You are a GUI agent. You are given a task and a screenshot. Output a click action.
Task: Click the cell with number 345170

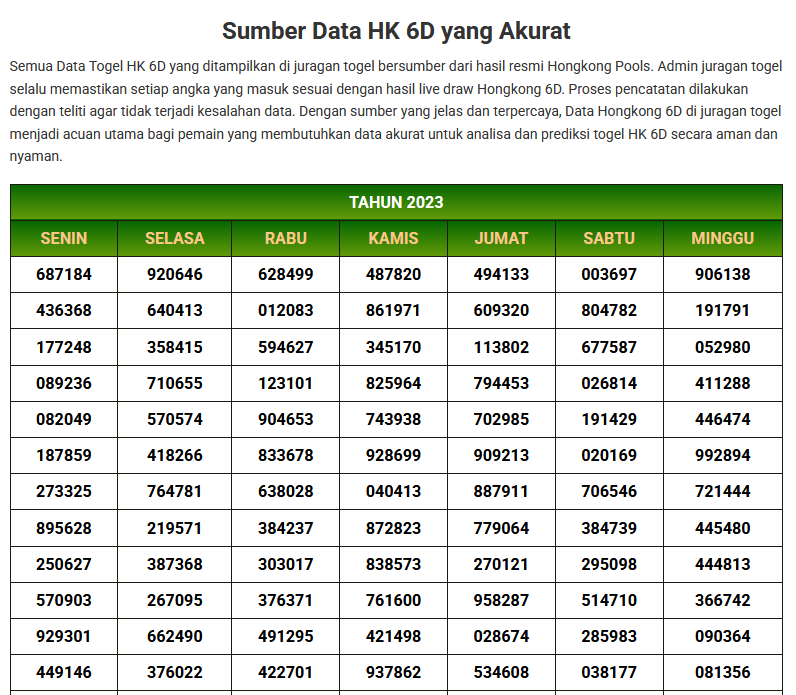tap(393, 347)
